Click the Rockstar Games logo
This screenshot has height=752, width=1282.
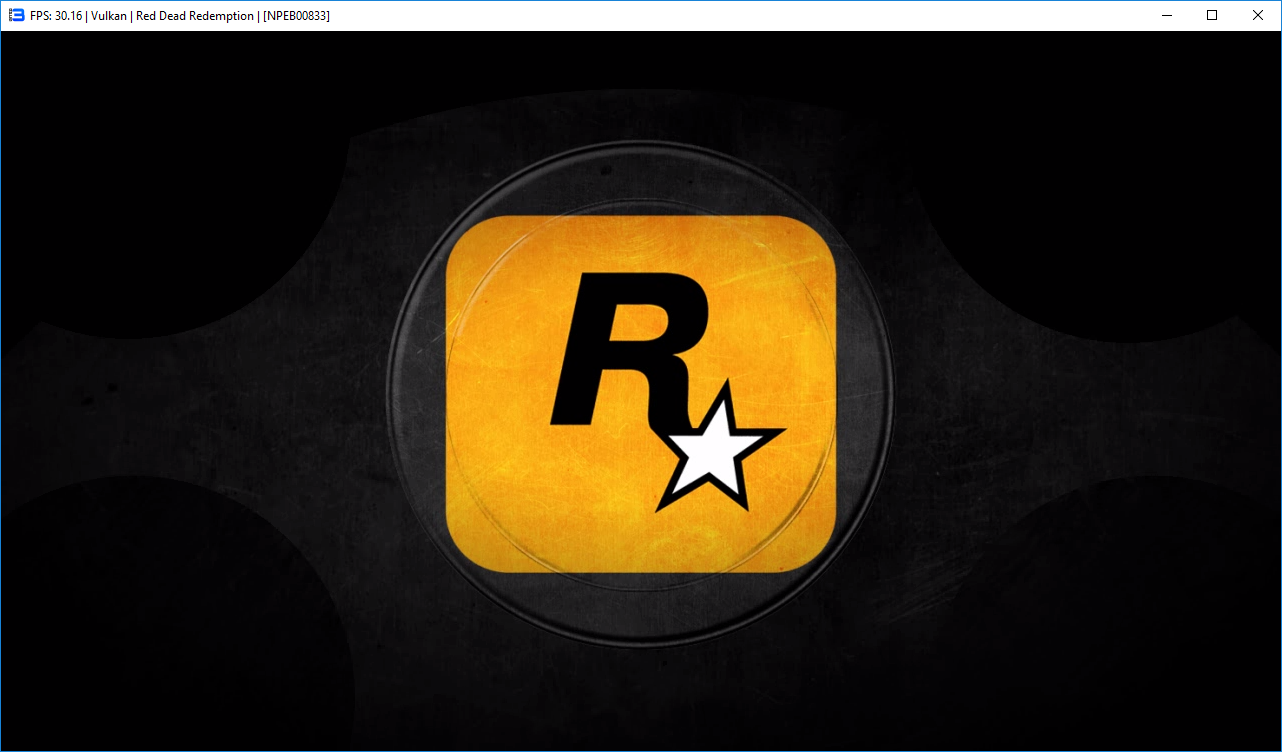pyautogui.click(x=640, y=394)
